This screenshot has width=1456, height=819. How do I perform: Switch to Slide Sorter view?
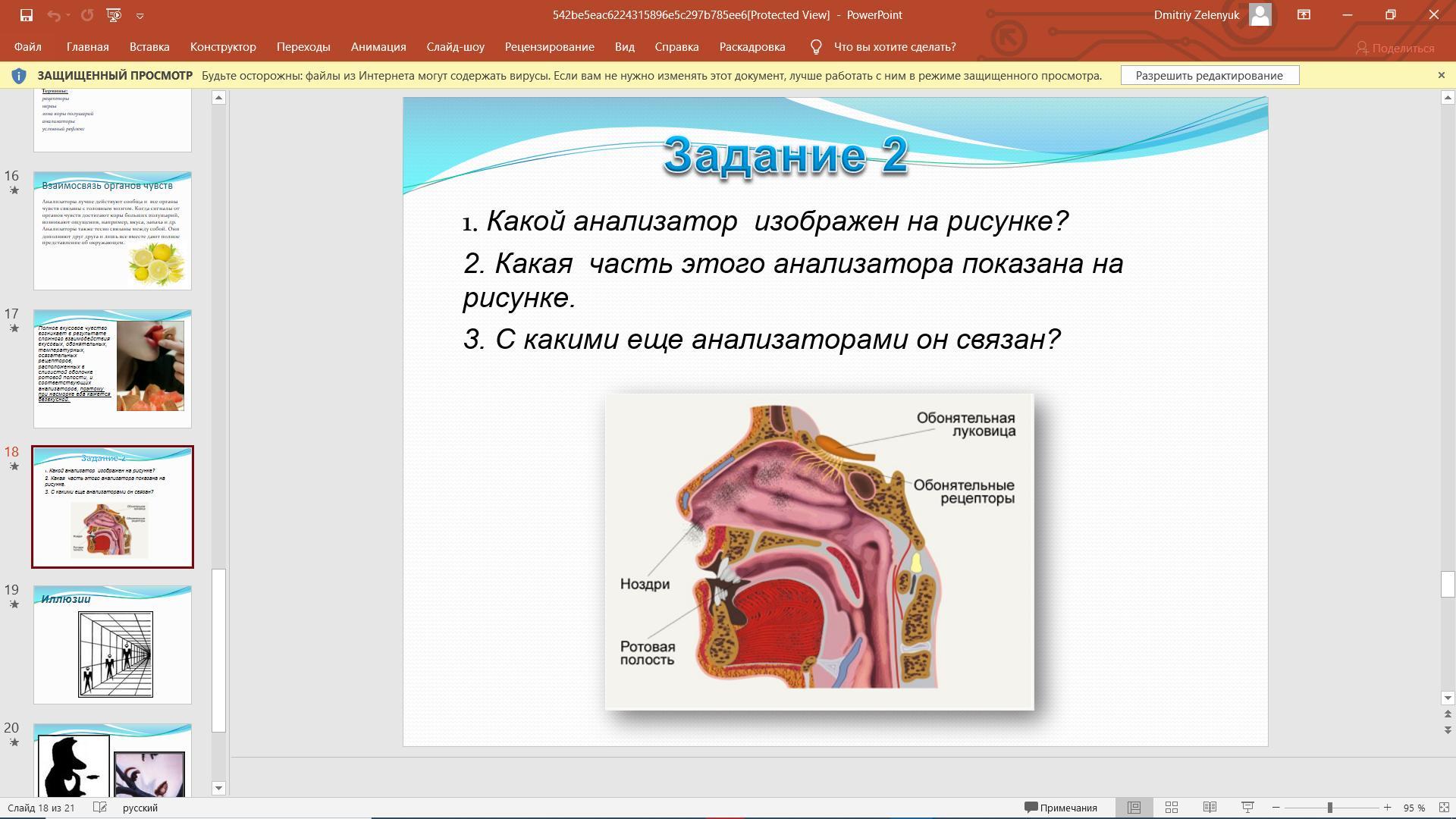click(x=1171, y=808)
